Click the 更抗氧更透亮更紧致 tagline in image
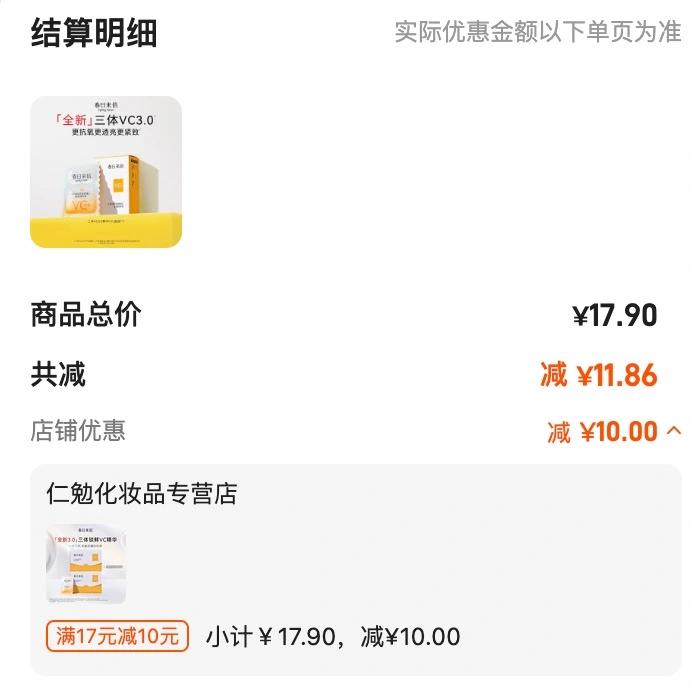The image size is (692, 694). (105, 132)
